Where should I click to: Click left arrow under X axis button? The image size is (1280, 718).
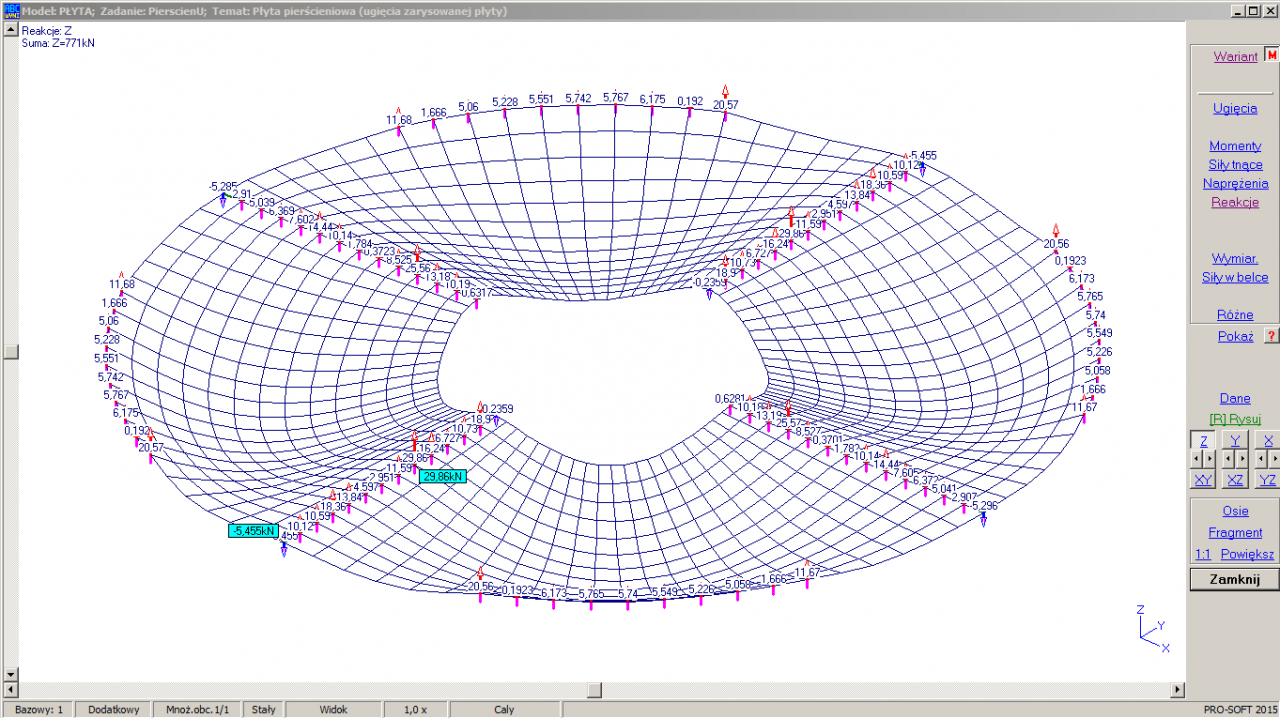coord(1260,459)
